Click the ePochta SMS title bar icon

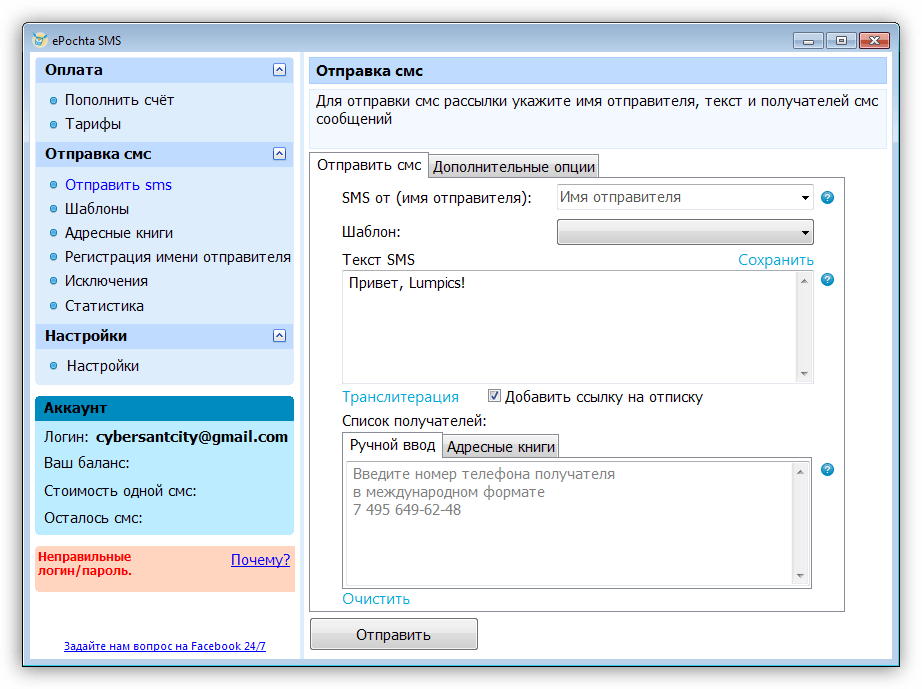pyautogui.click(x=39, y=40)
